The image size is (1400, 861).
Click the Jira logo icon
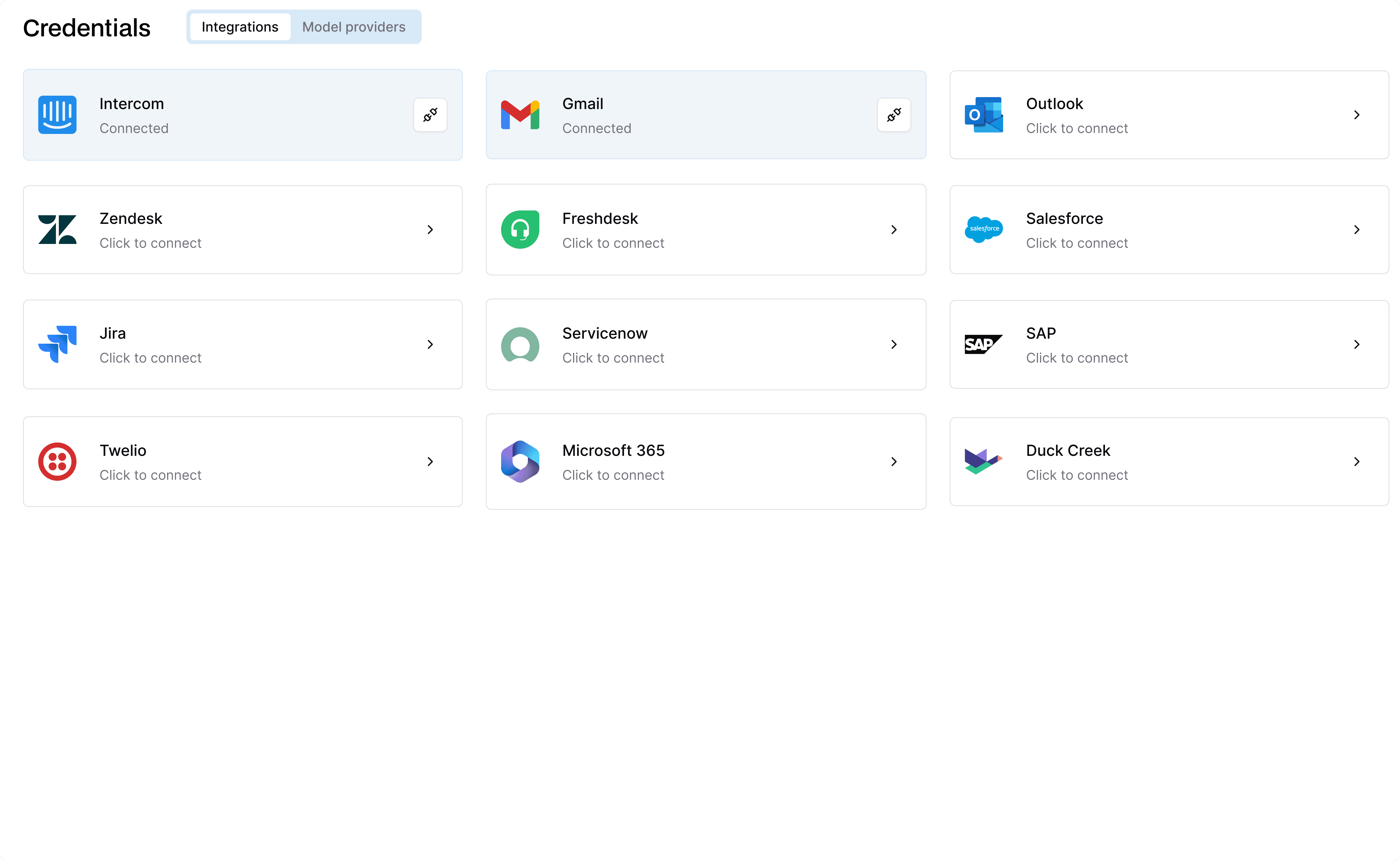click(57, 344)
